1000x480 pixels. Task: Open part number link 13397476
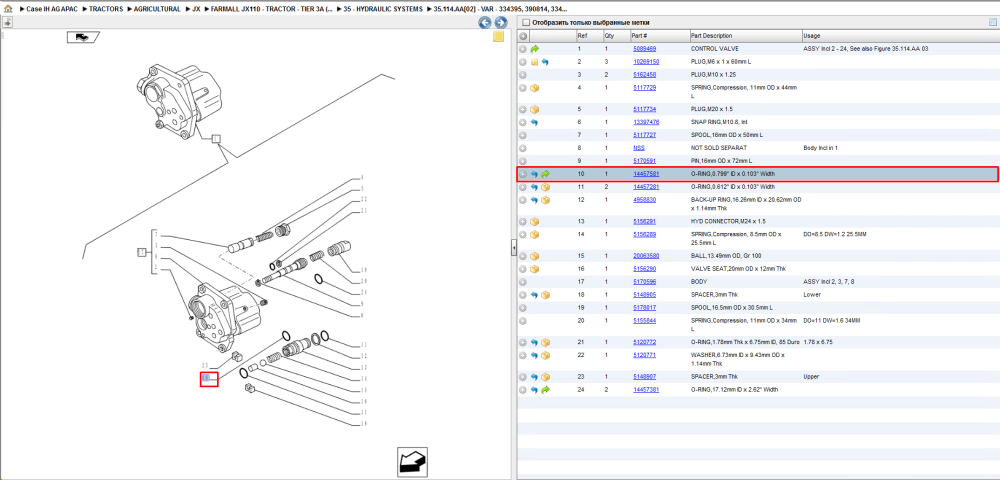click(645, 122)
